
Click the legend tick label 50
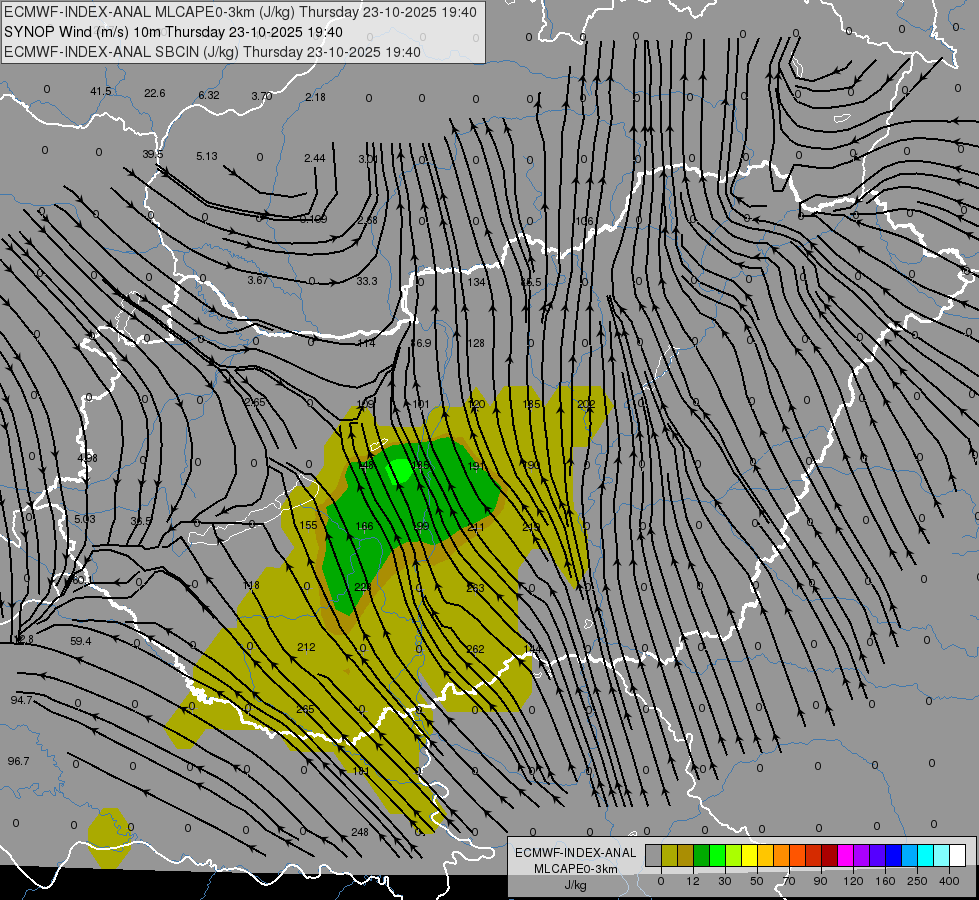(x=757, y=881)
